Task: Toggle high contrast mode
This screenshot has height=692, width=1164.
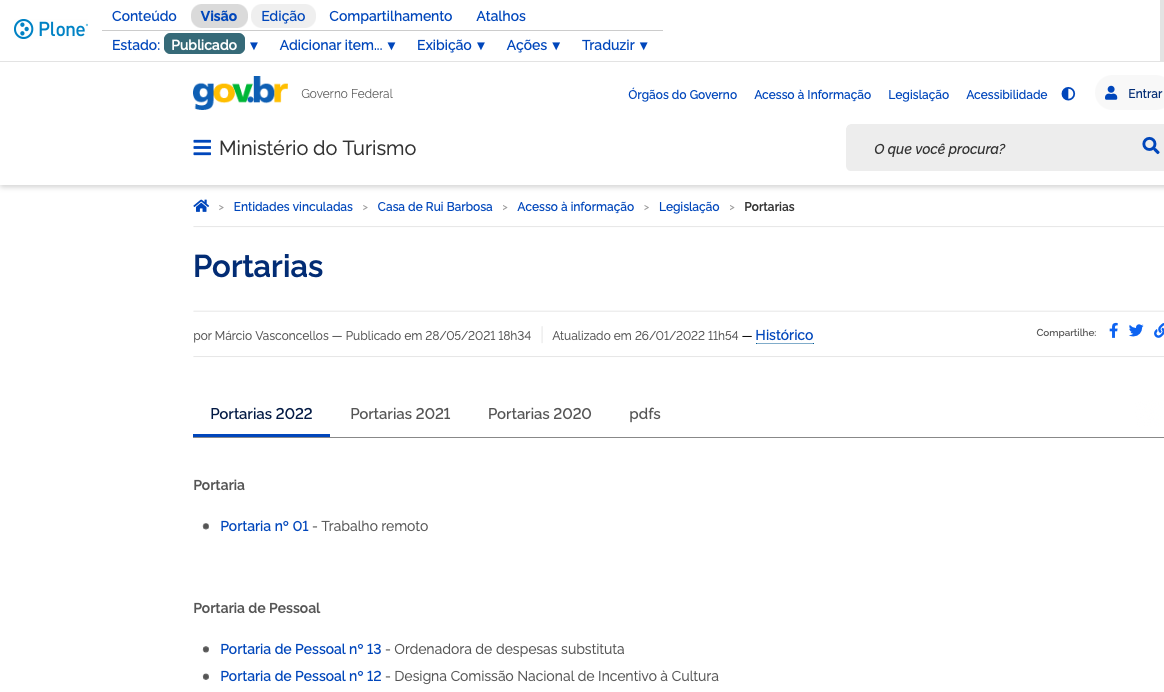Action: pyautogui.click(x=1067, y=93)
